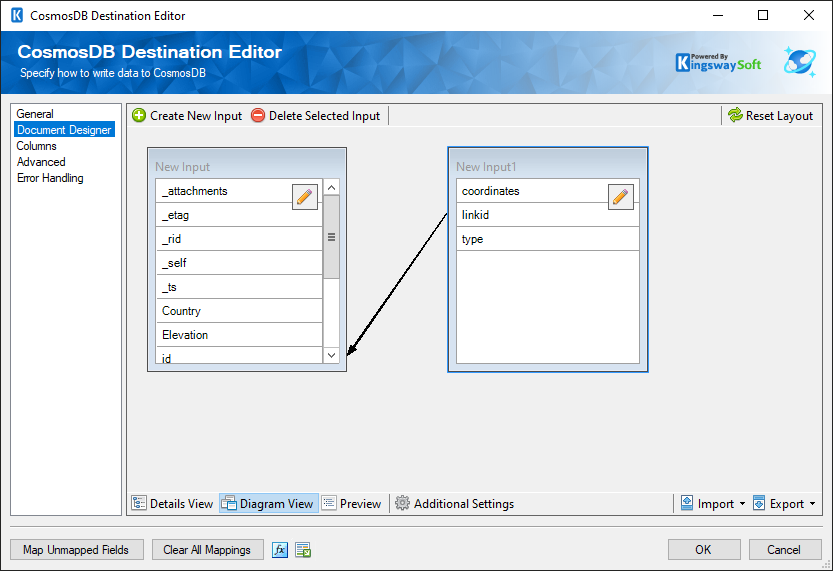Switch to Diagram View
Viewport: 833px width, 571px height.
pyautogui.click(x=269, y=504)
